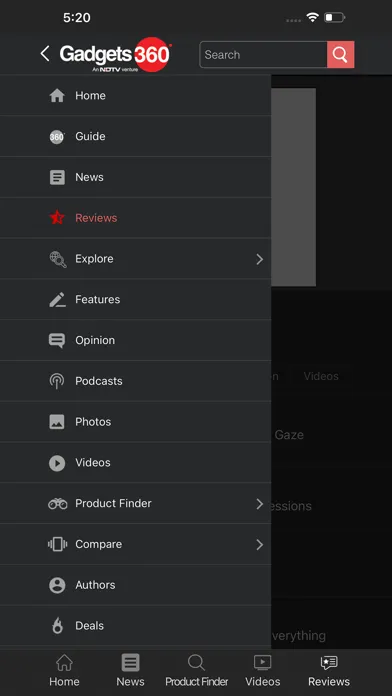Click the red search magnifier button

point(341,55)
